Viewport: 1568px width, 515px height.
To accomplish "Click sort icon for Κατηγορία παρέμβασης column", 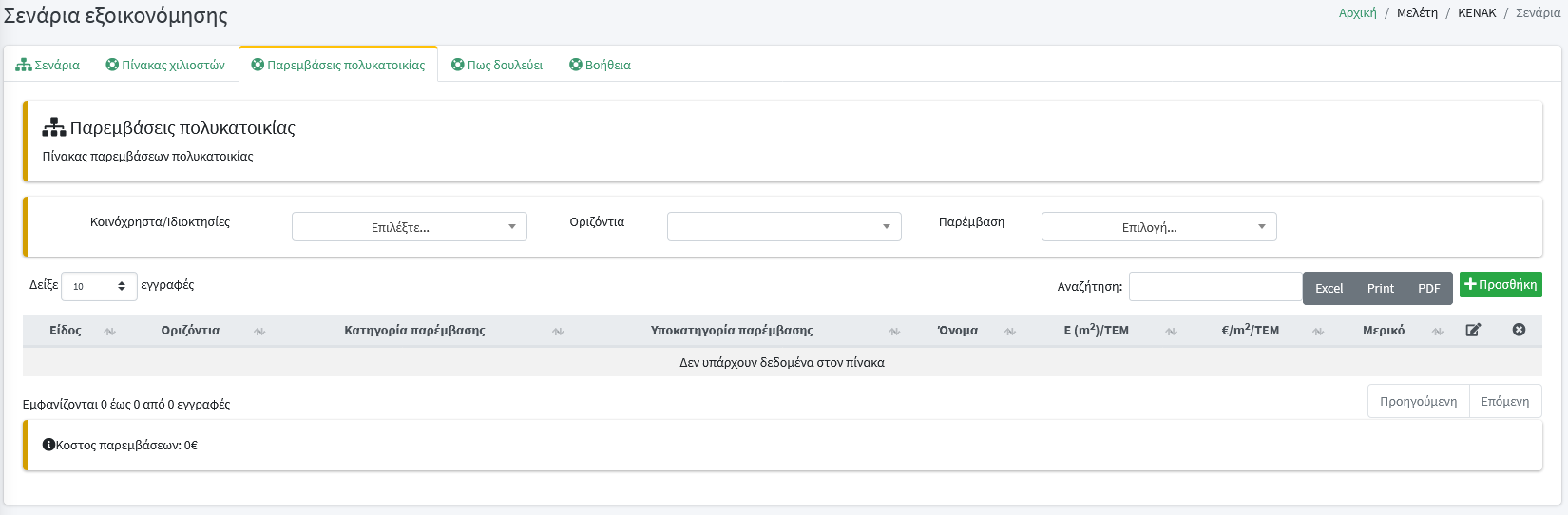I will point(558,332).
